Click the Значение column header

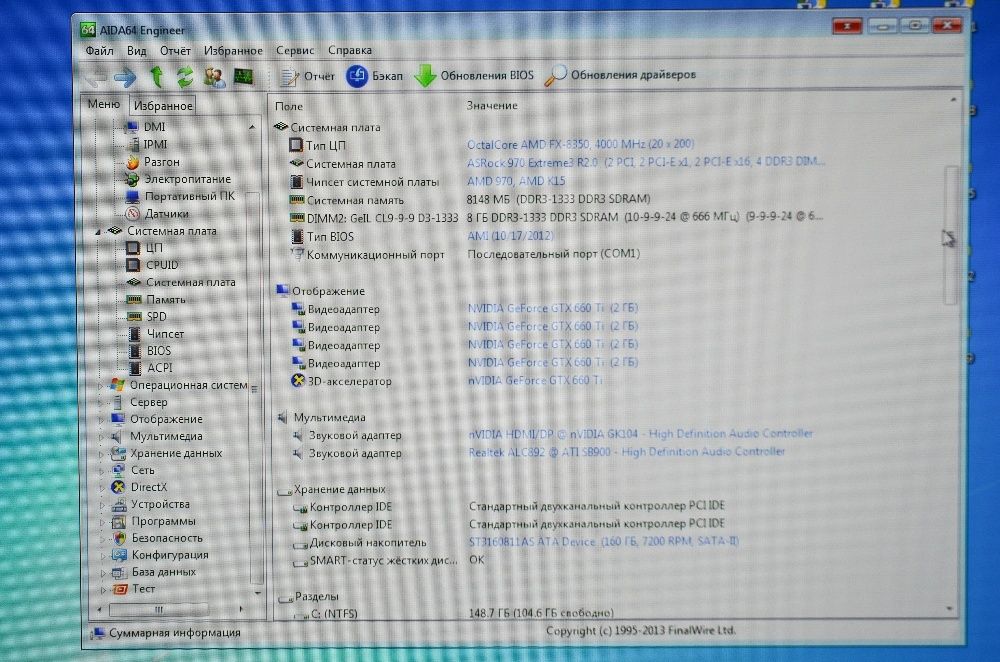[492, 105]
